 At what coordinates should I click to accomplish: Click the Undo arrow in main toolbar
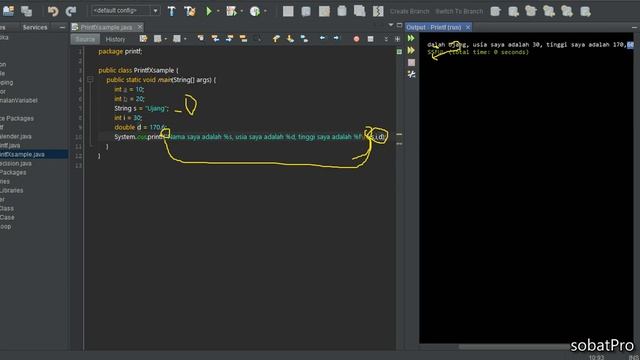coord(53,11)
